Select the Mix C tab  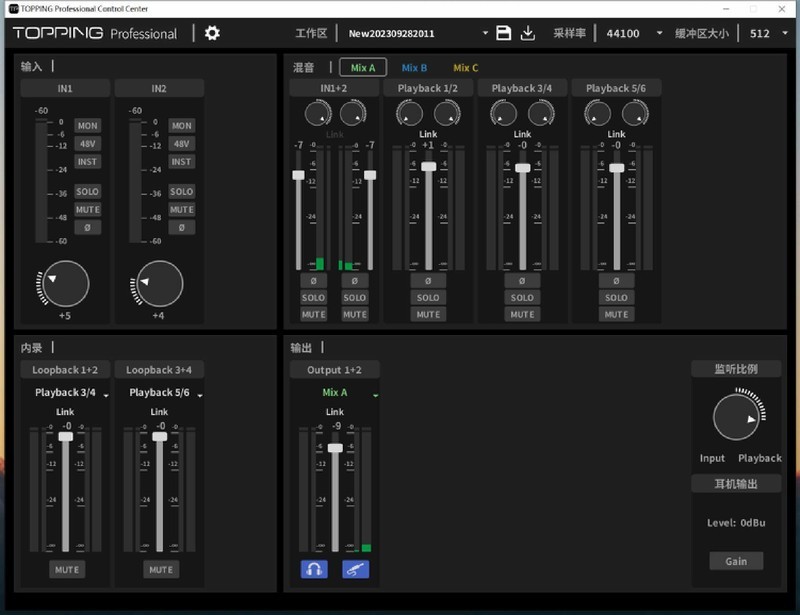(x=466, y=68)
